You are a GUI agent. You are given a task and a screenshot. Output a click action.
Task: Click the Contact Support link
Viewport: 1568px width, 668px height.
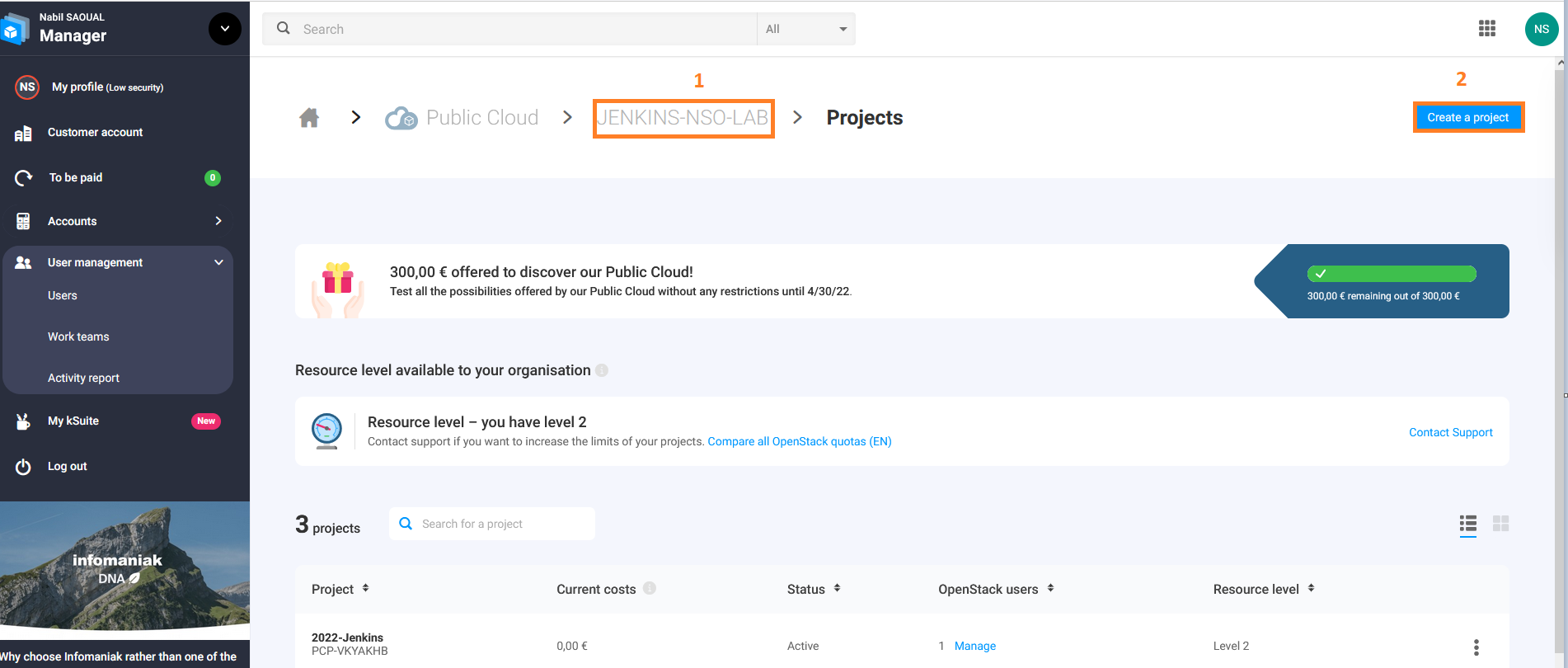[x=1451, y=432]
